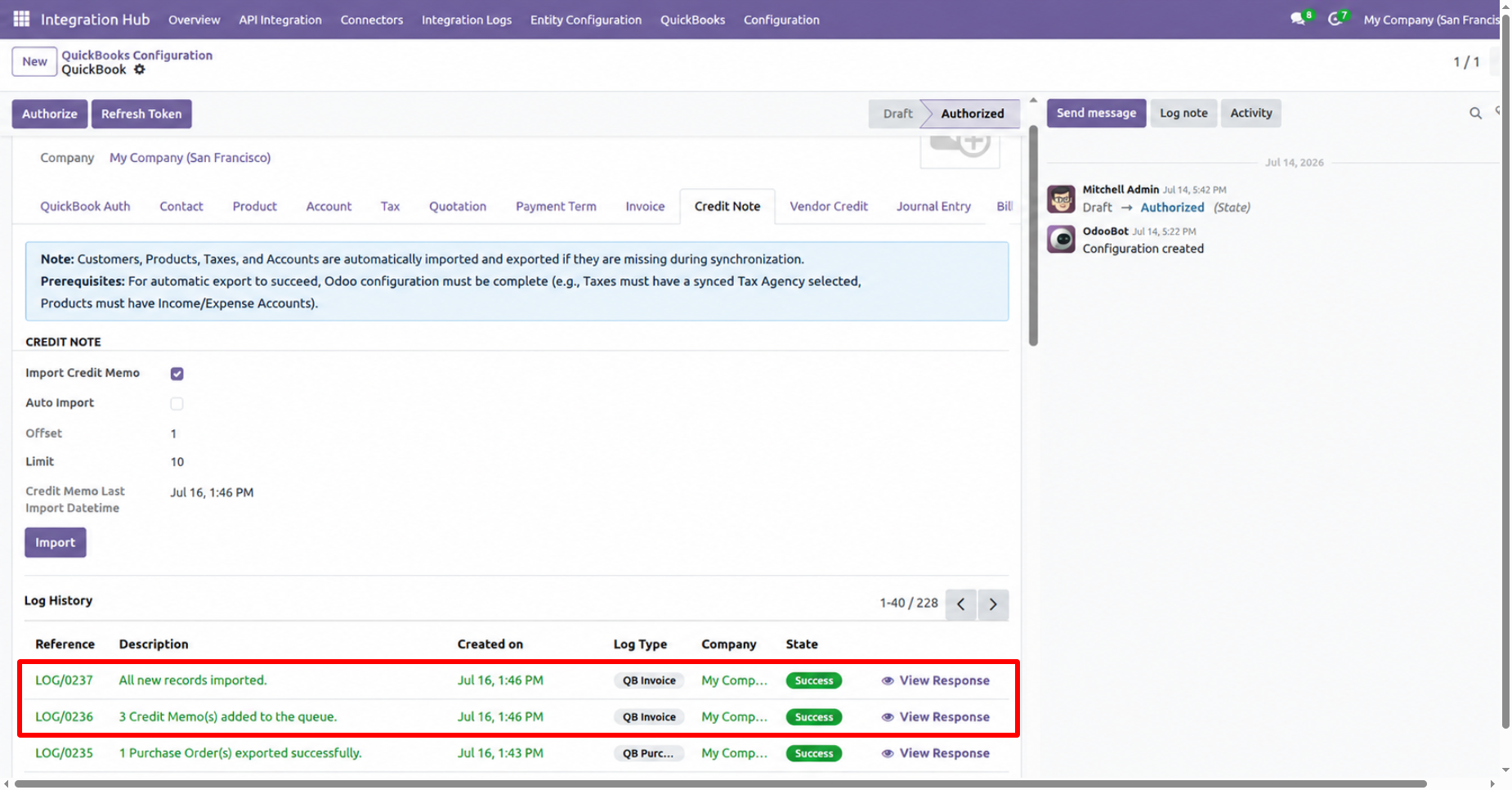Image resolution: width=1512 pixels, height=790 pixels.
Task: Open QuickBooks Configuration breadcrumb link
Action: pos(137,55)
